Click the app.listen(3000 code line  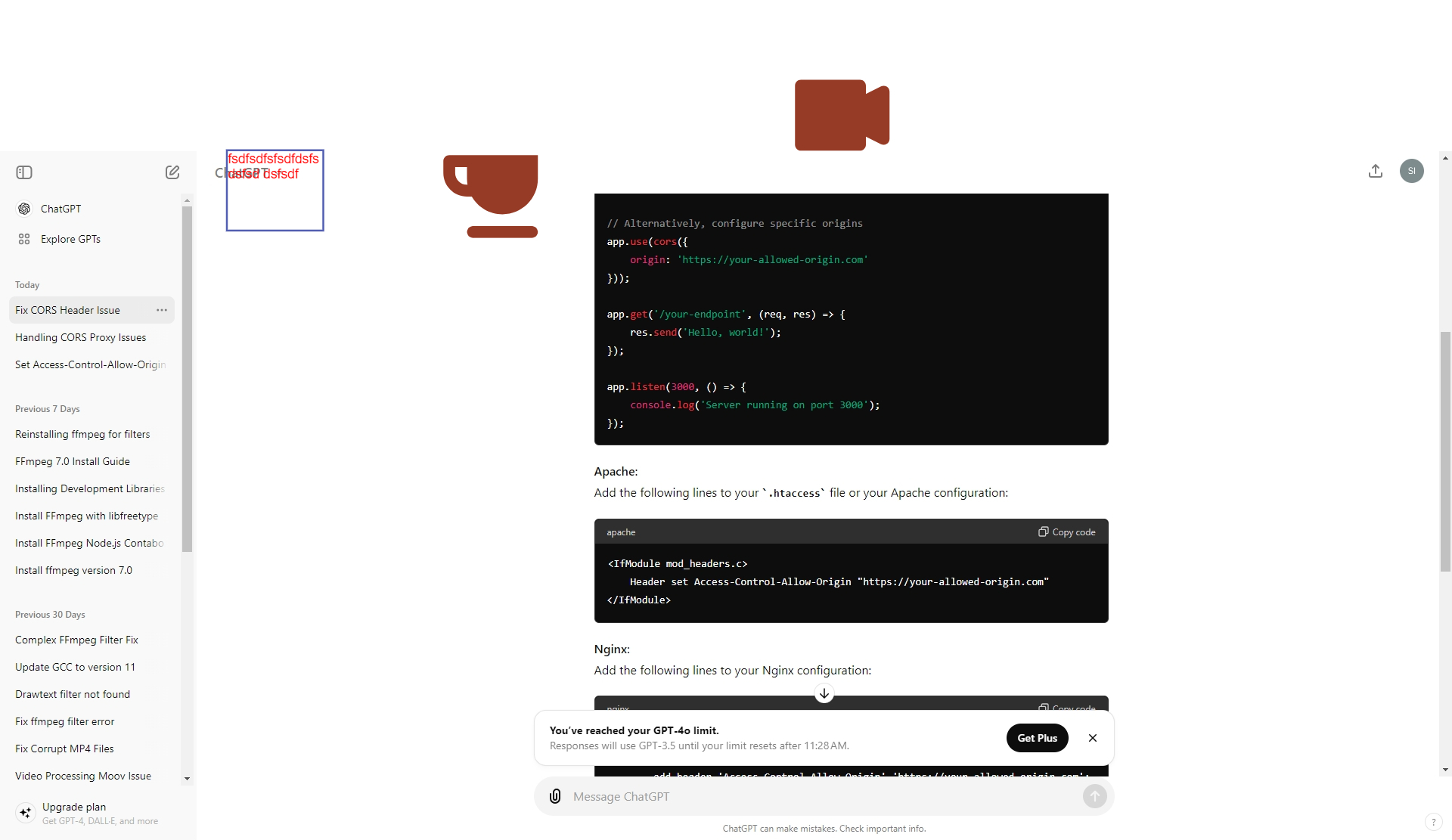pos(676,386)
